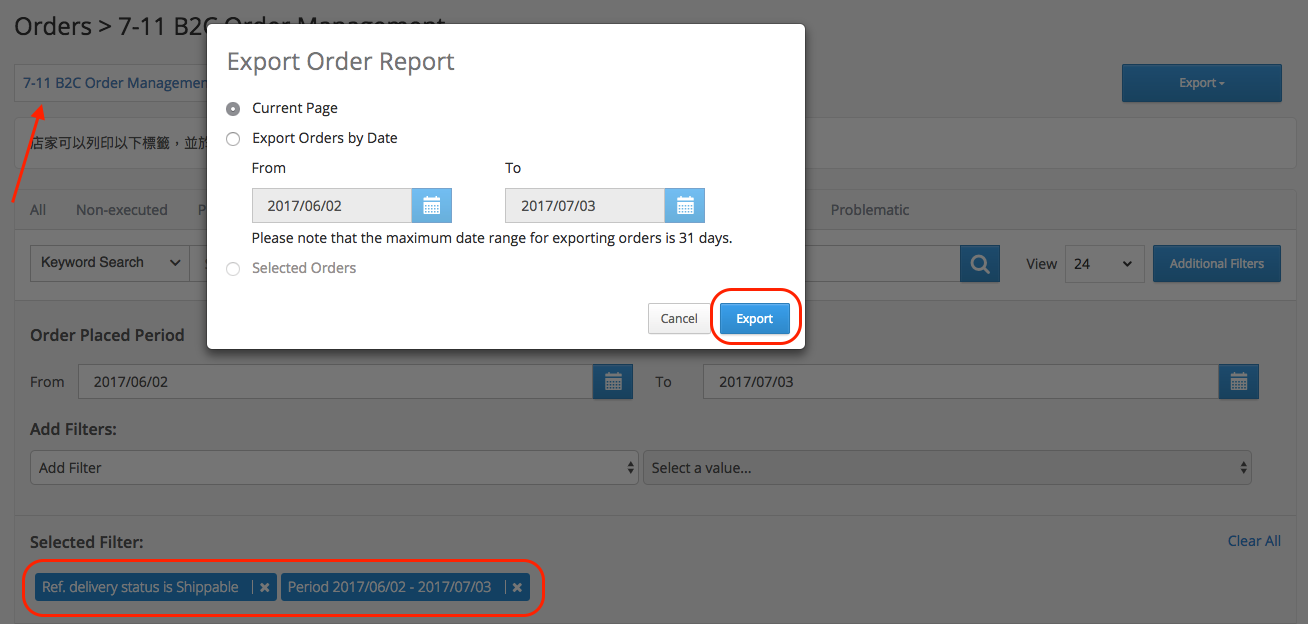
Task: Click the Clear All link
Action: click(x=1254, y=541)
